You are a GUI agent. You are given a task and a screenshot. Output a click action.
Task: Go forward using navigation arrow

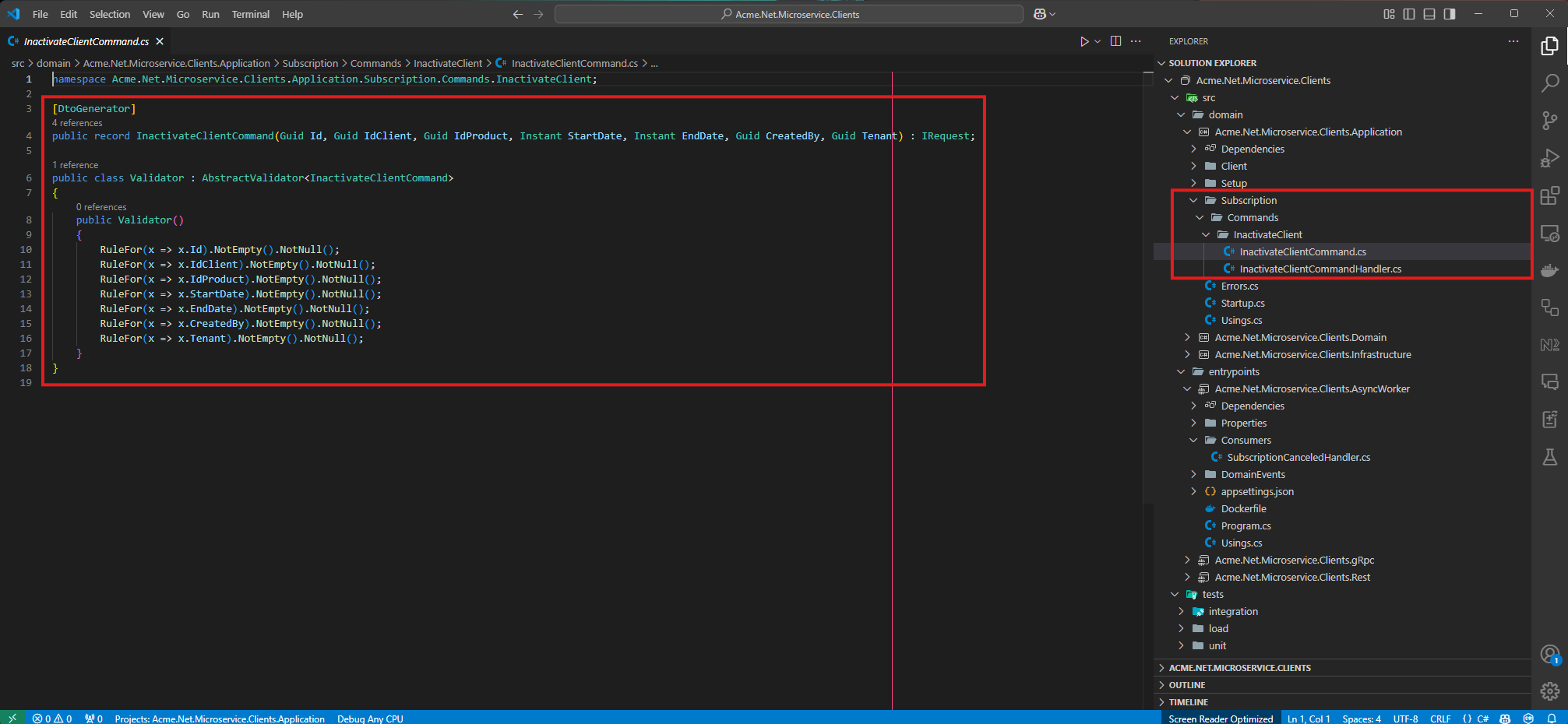[x=538, y=14]
